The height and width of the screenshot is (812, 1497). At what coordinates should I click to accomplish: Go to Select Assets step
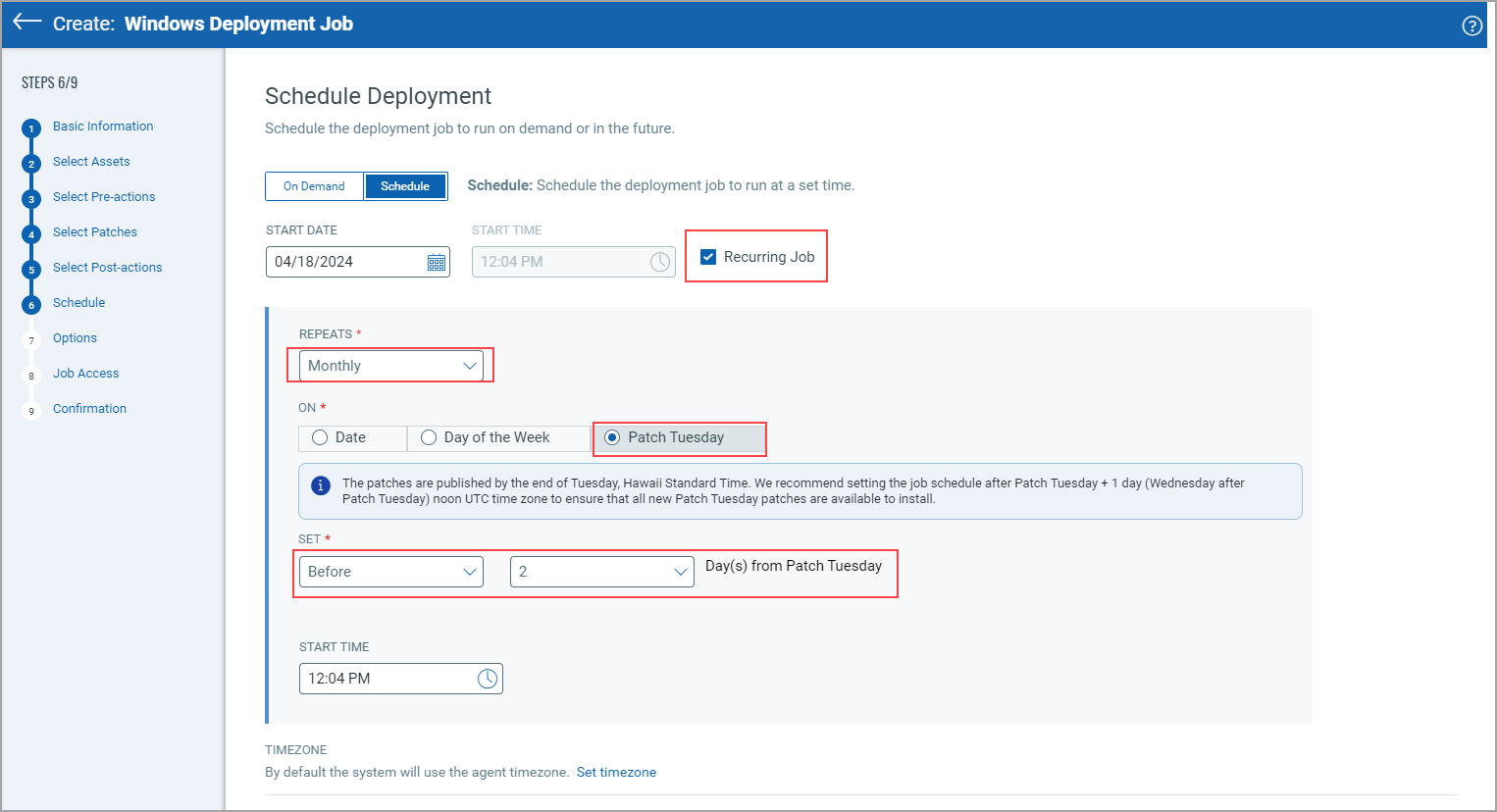pos(91,162)
